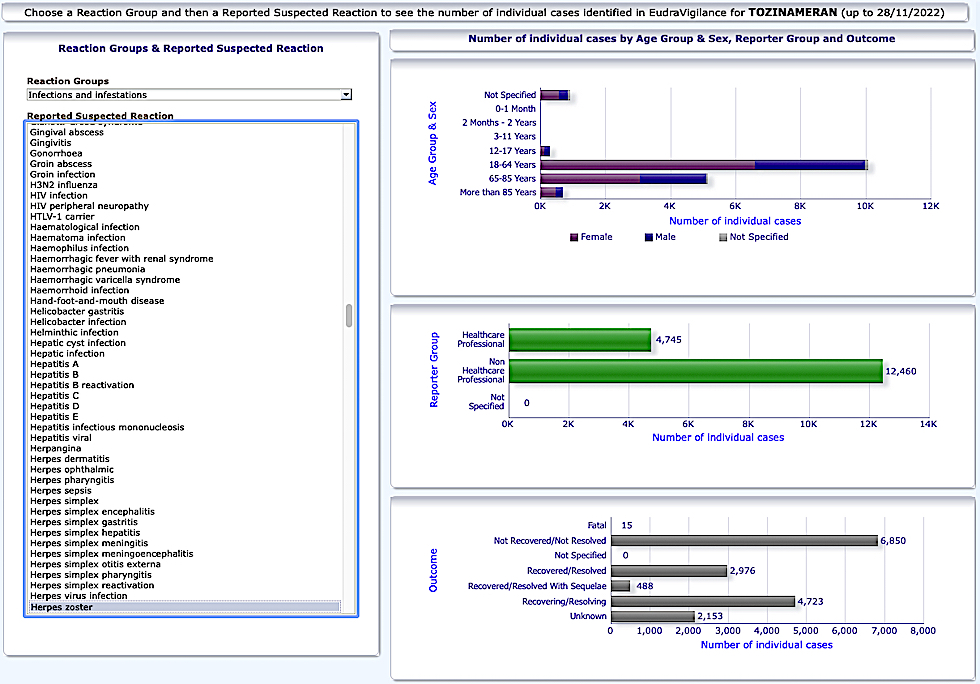Click the Male legend color square

coord(649,238)
